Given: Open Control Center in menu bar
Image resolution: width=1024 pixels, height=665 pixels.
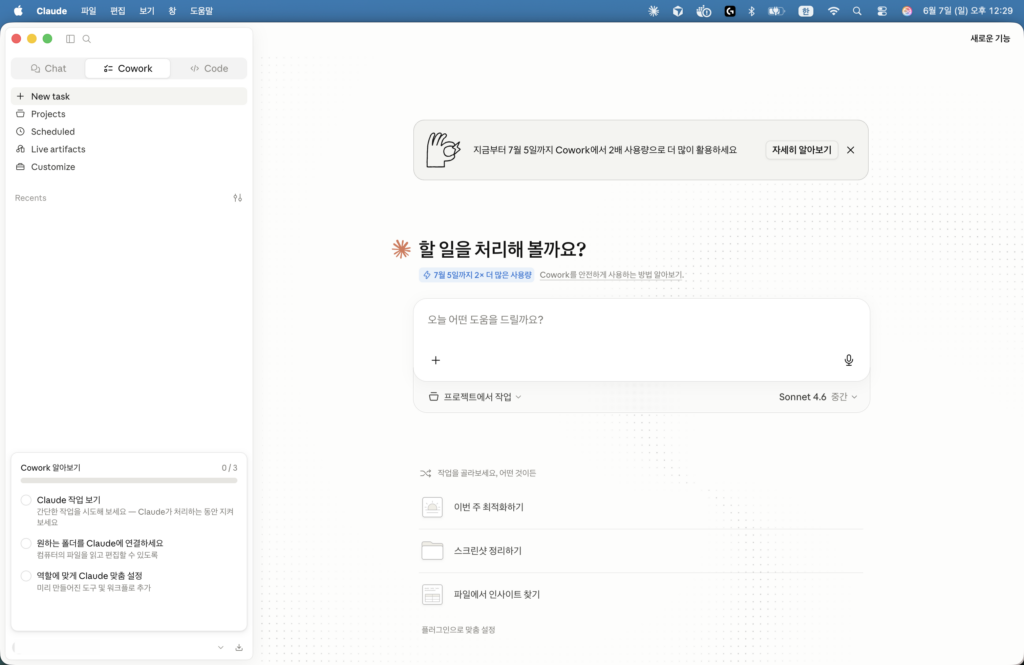Looking at the screenshot, I should pyautogui.click(x=882, y=11).
